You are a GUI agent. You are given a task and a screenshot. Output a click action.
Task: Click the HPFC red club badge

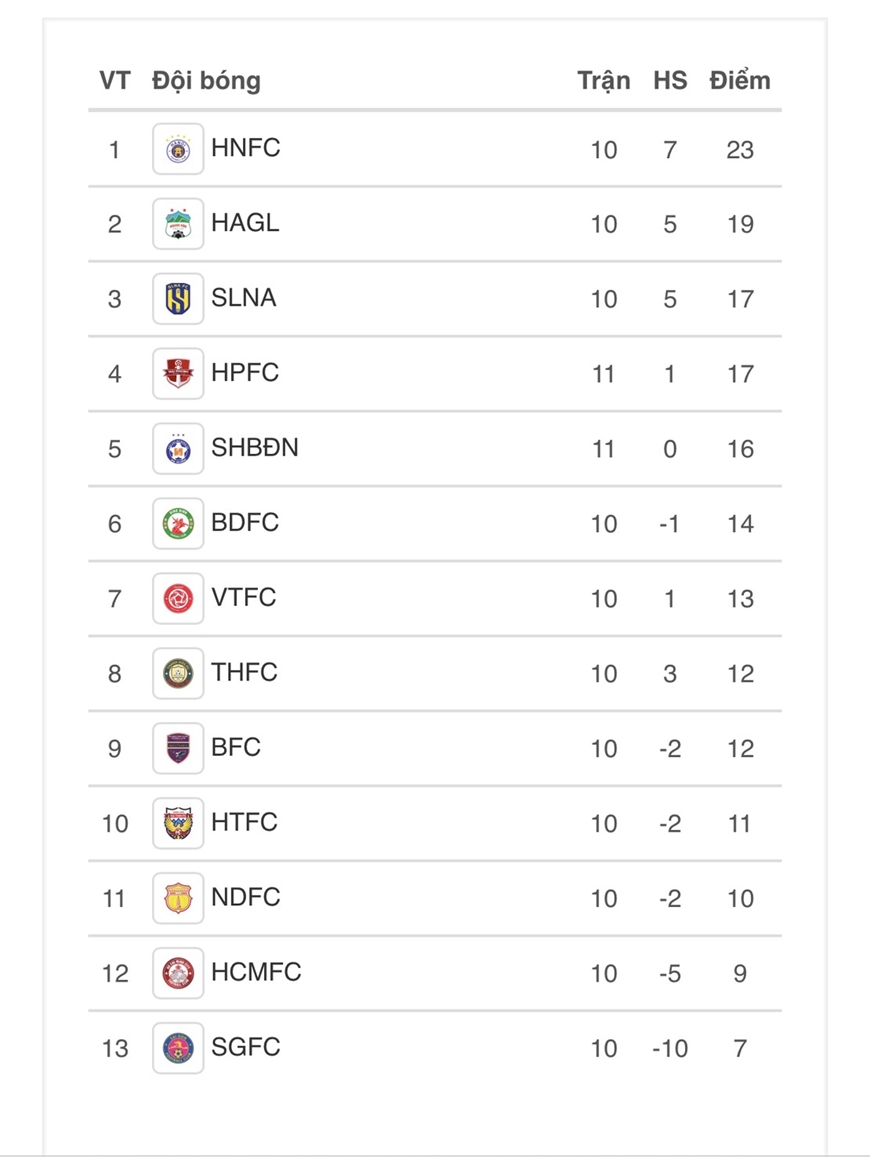pos(178,373)
